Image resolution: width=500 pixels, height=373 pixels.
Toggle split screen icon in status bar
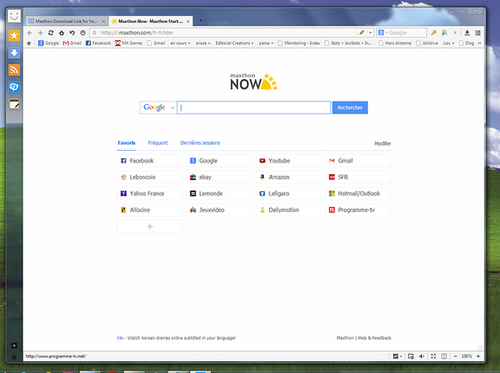click(x=444, y=356)
